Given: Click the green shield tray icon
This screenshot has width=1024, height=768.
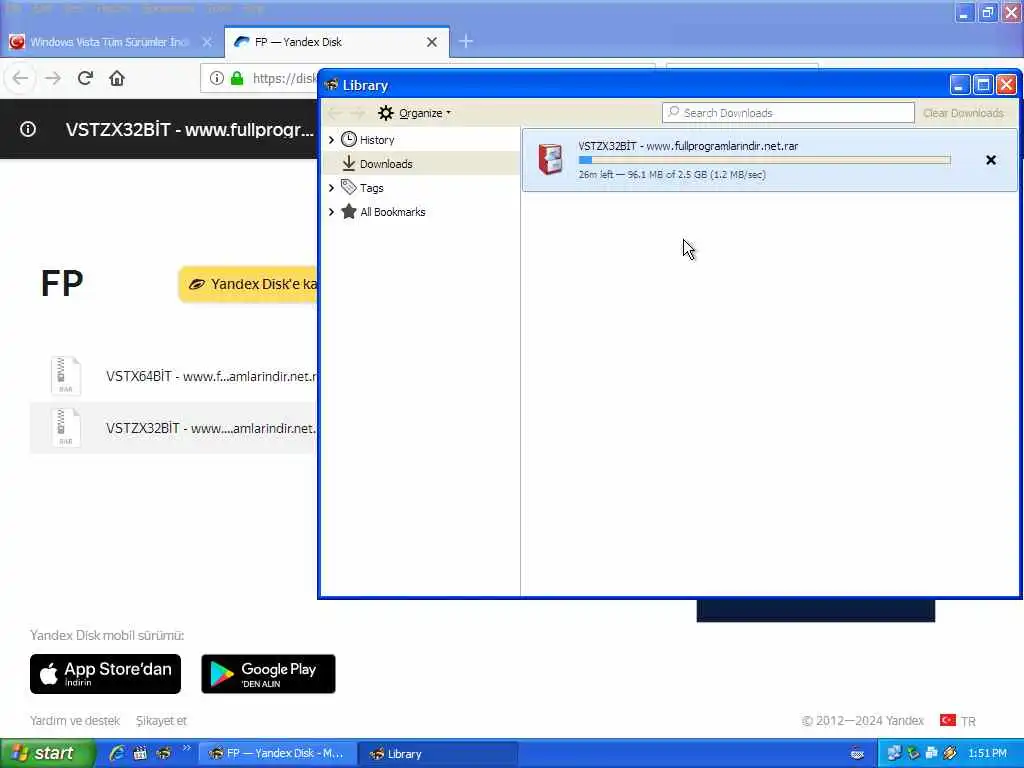Looking at the screenshot, I should 913,753.
